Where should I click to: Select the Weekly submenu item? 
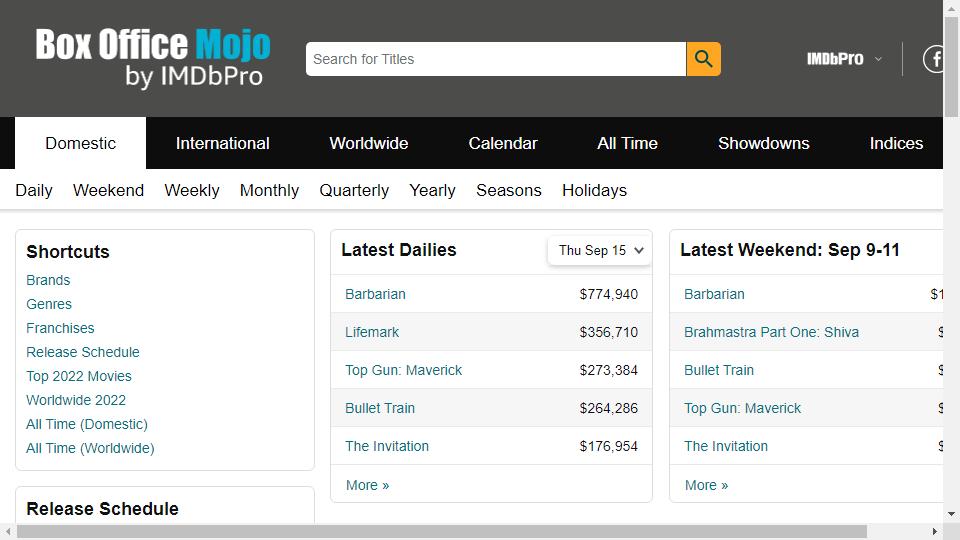point(192,190)
